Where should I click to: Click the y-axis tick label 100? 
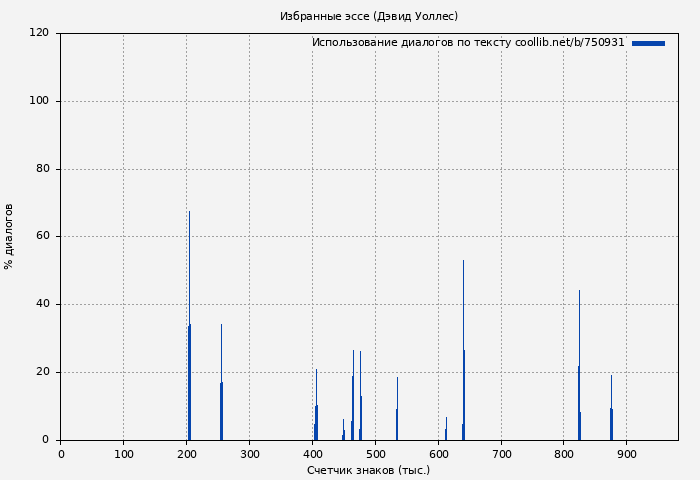(x=39, y=101)
